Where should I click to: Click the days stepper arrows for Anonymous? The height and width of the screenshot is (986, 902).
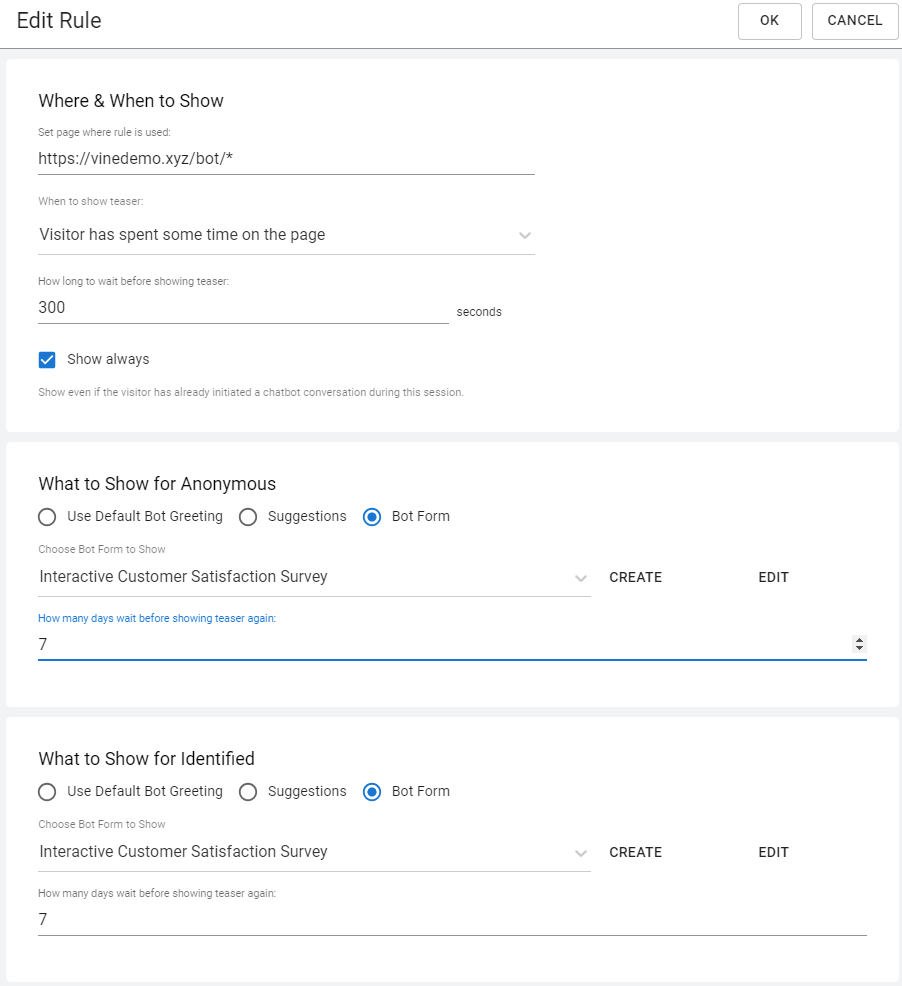click(x=859, y=644)
